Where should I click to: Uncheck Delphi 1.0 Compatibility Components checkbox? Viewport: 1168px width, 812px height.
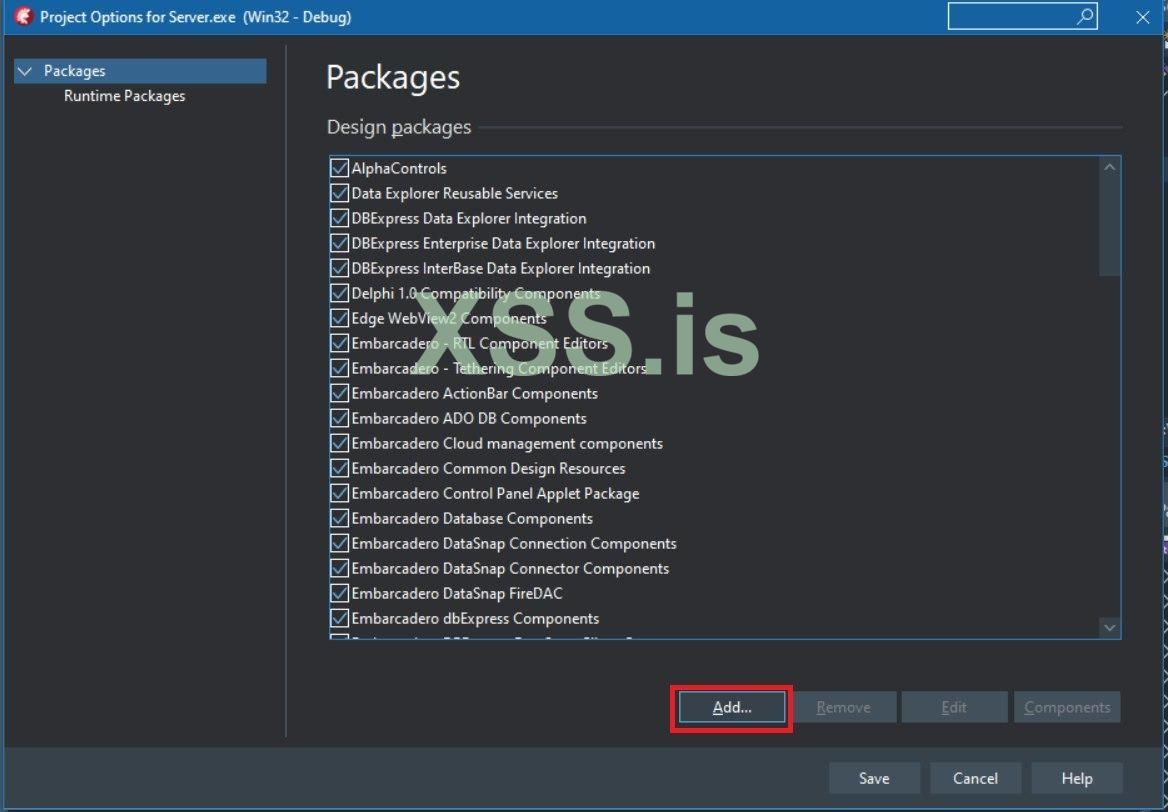click(339, 293)
